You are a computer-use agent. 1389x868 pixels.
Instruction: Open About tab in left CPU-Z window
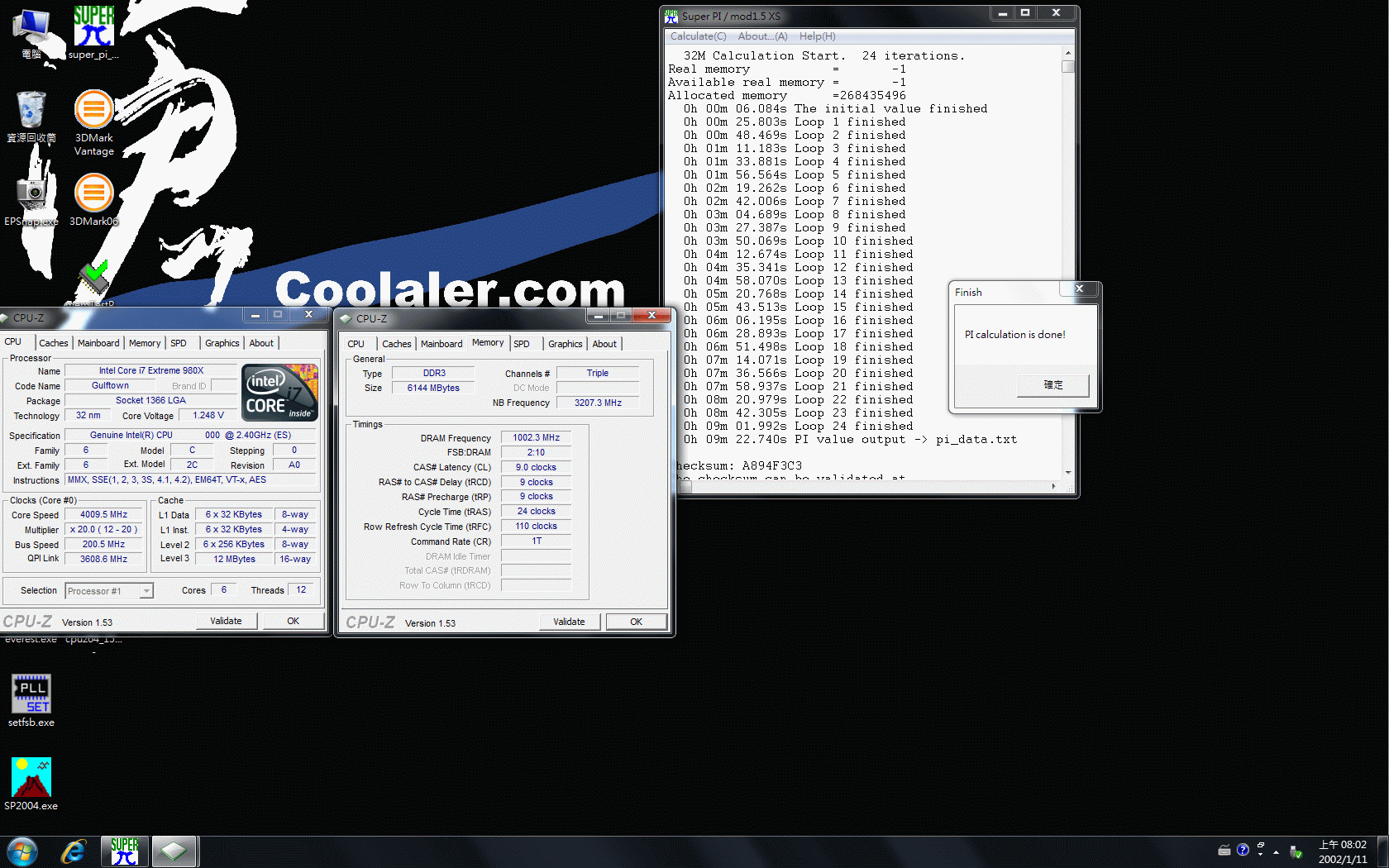point(261,343)
